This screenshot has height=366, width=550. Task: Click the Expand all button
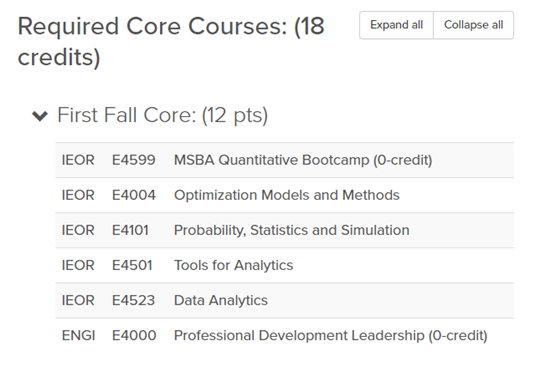pos(396,25)
